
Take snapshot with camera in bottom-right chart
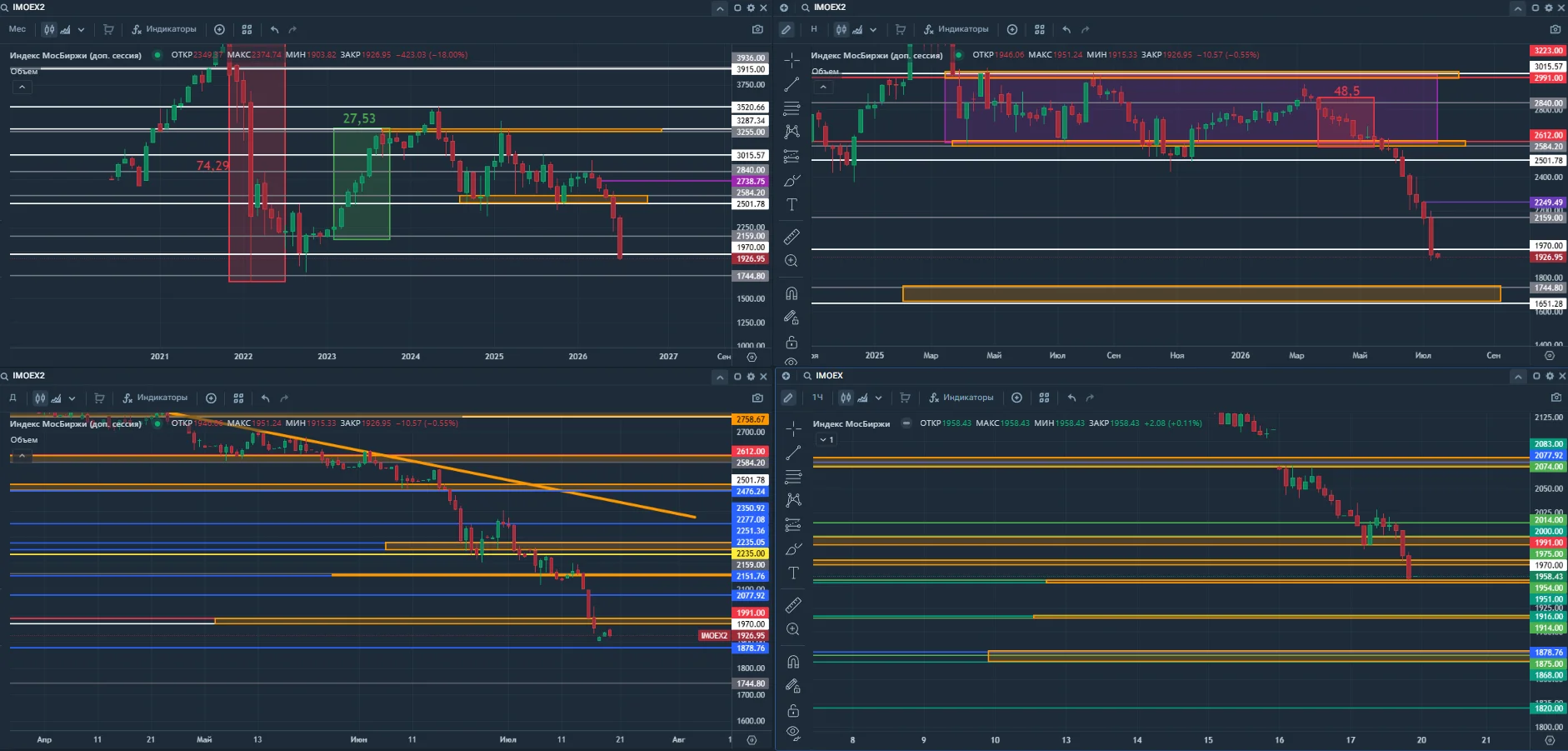[1556, 398]
